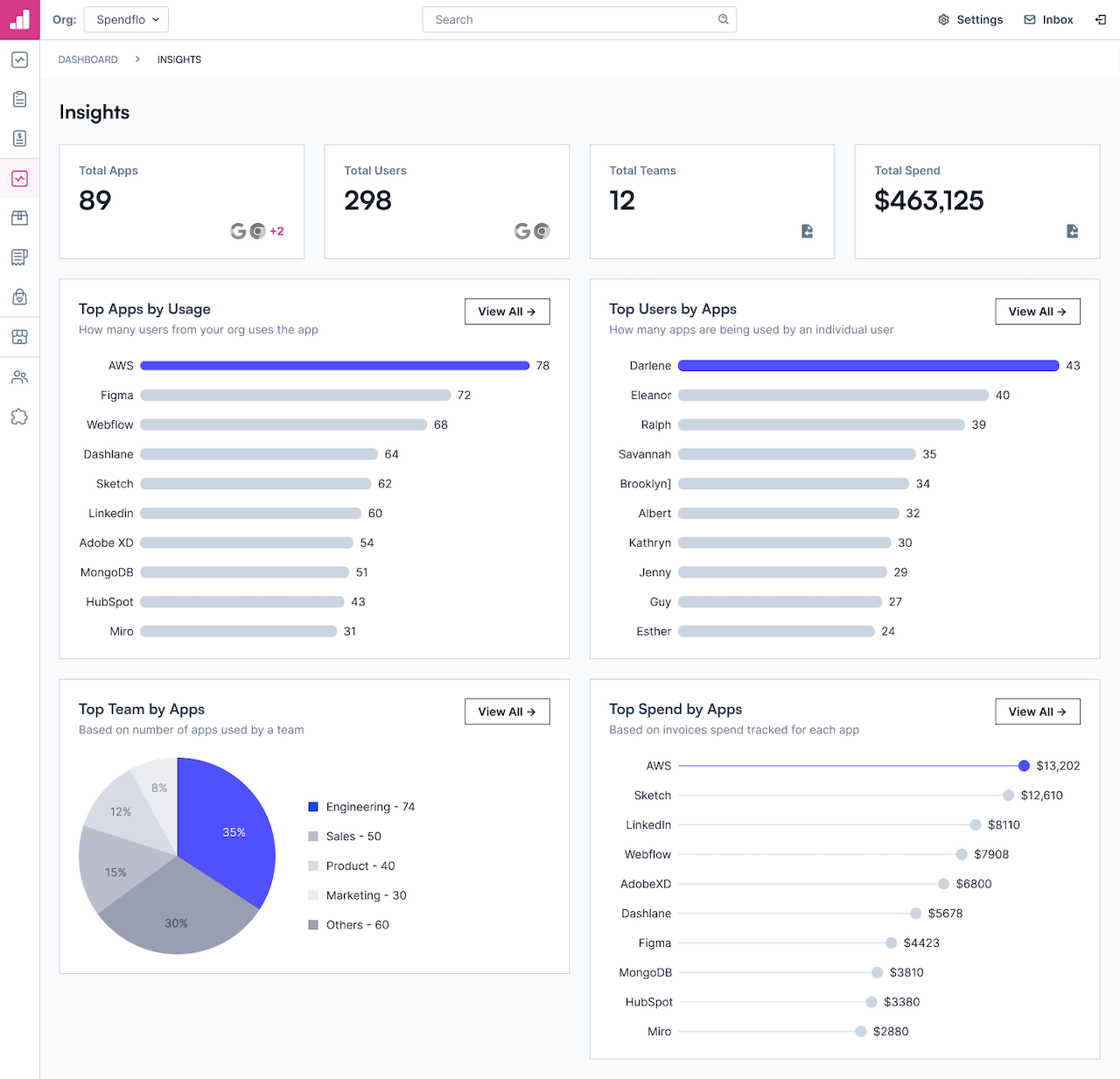This screenshot has height=1079, width=1120.
Task: Click the Total Apps card value 89
Action: pyautogui.click(x=95, y=200)
